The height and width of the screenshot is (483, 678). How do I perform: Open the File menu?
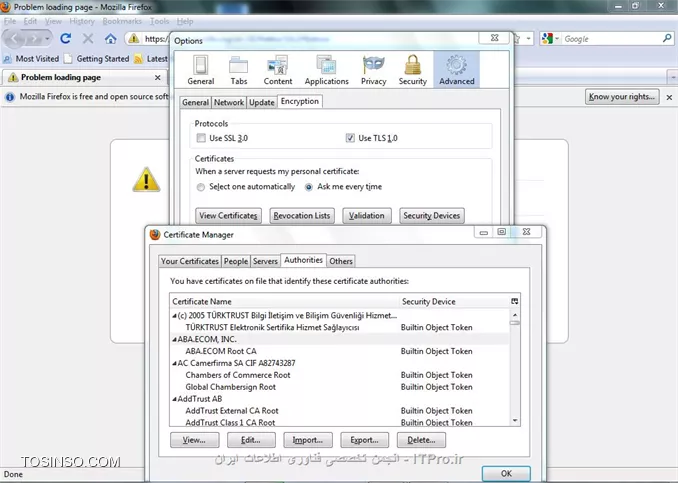point(10,21)
